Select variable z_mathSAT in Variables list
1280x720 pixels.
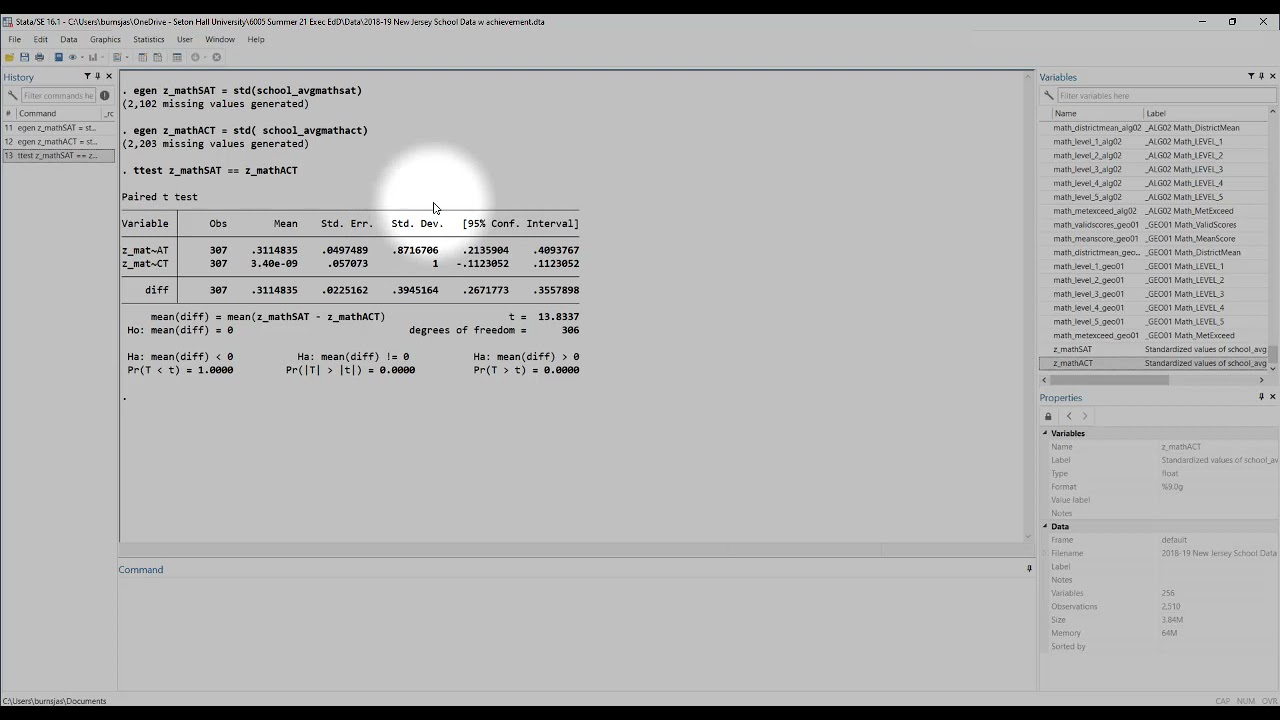(x=1154, y=349)
